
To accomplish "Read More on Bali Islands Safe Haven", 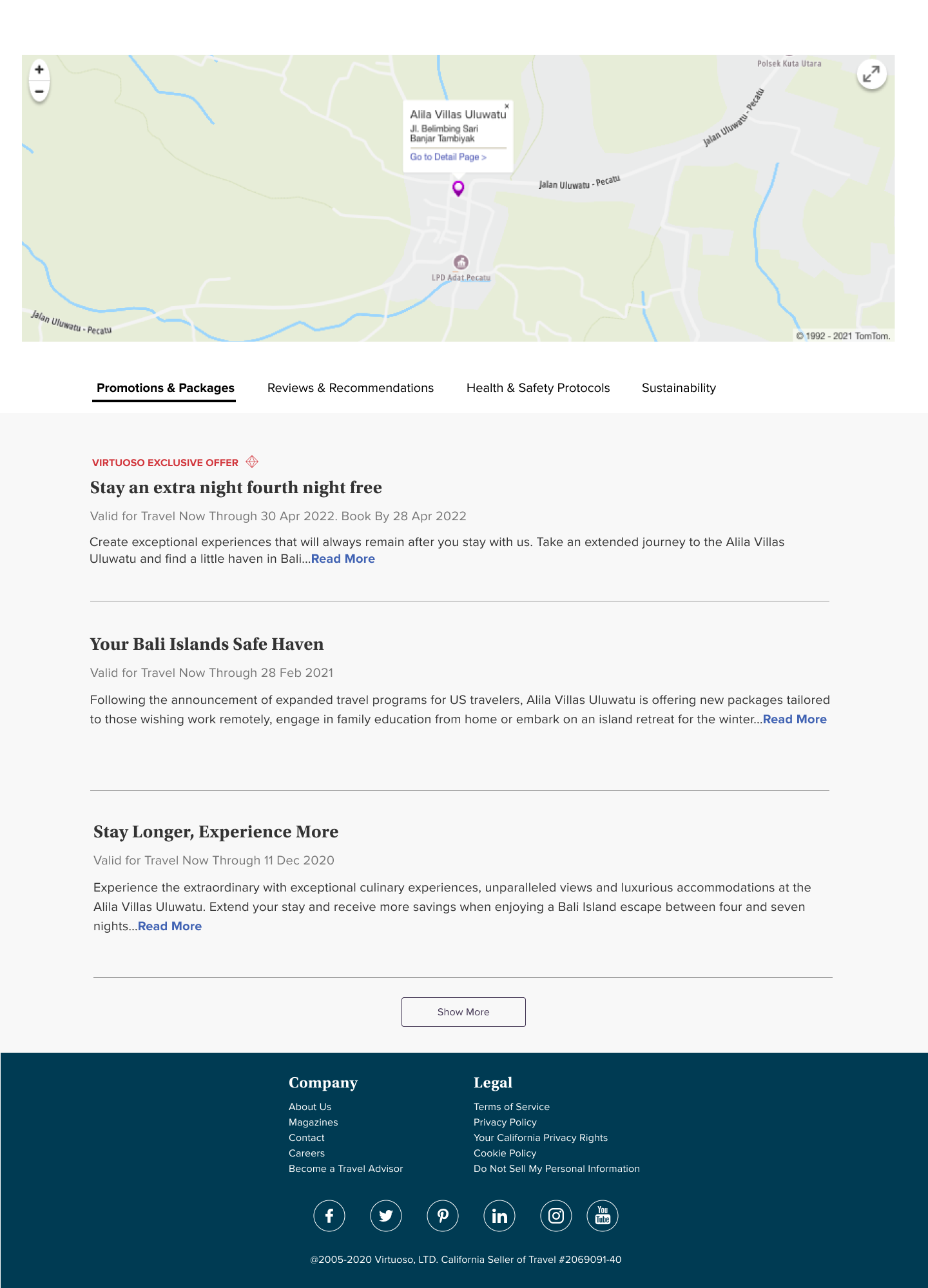I will [795, 719].
